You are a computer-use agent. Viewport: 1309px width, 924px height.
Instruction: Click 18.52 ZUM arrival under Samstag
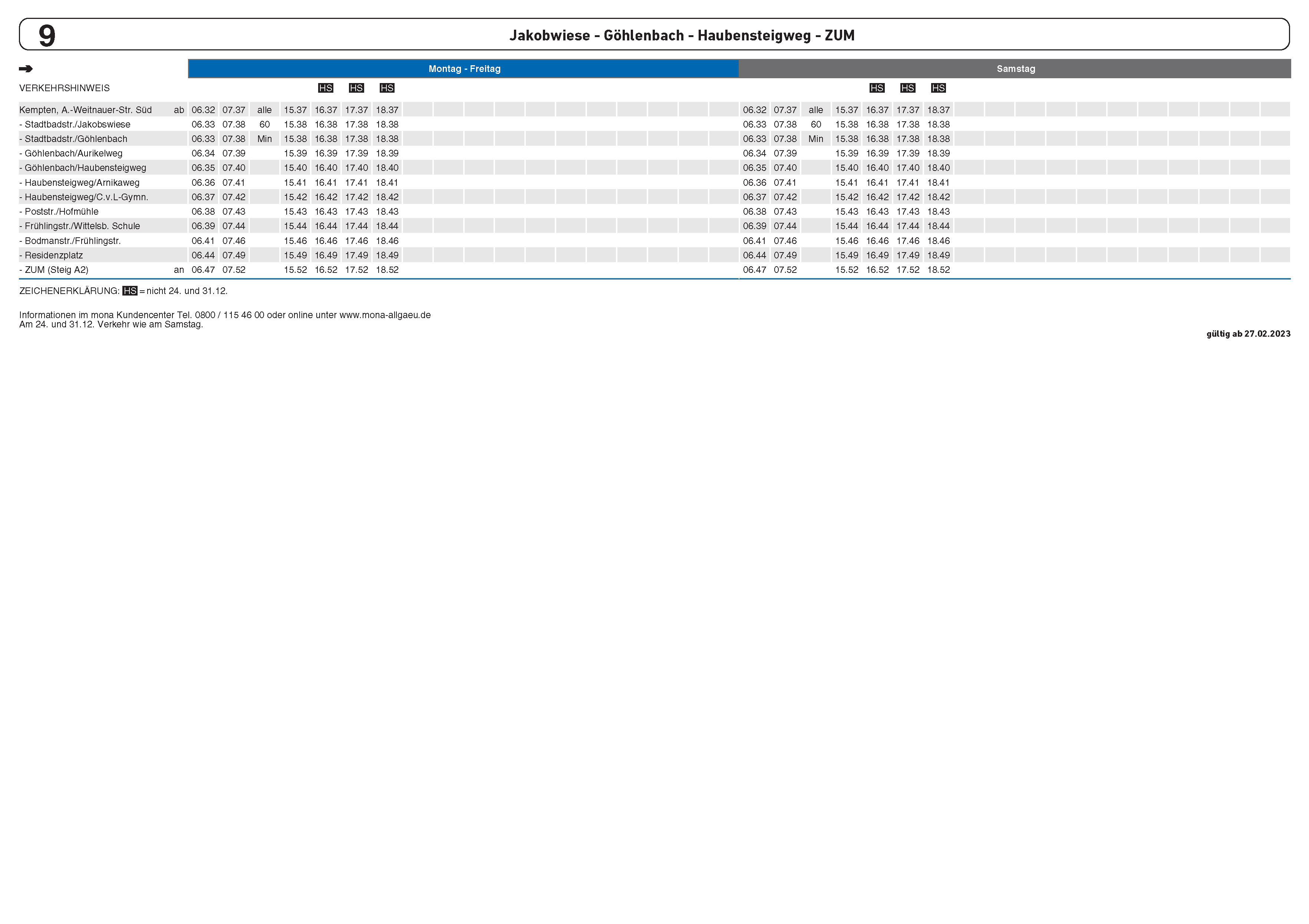939,270
